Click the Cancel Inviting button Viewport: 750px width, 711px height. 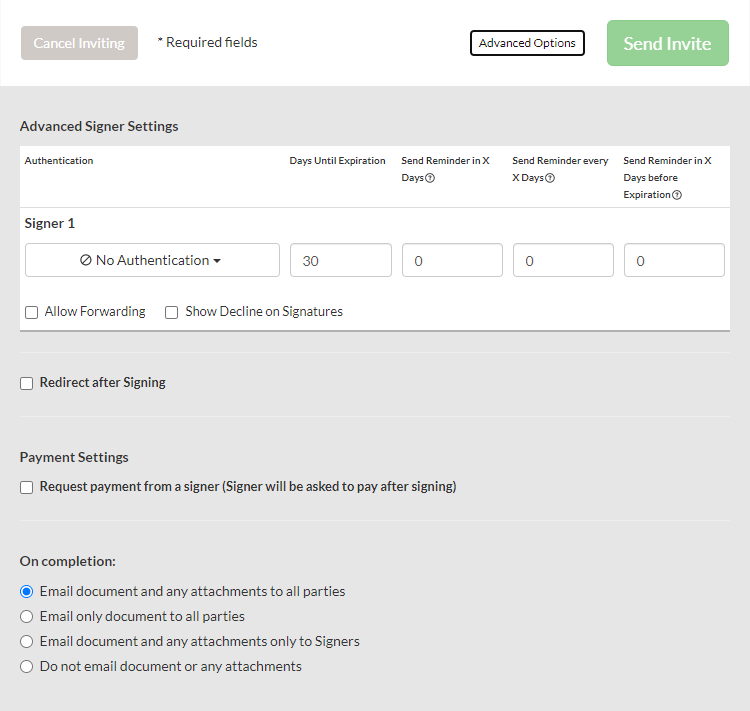click(79, 43)
